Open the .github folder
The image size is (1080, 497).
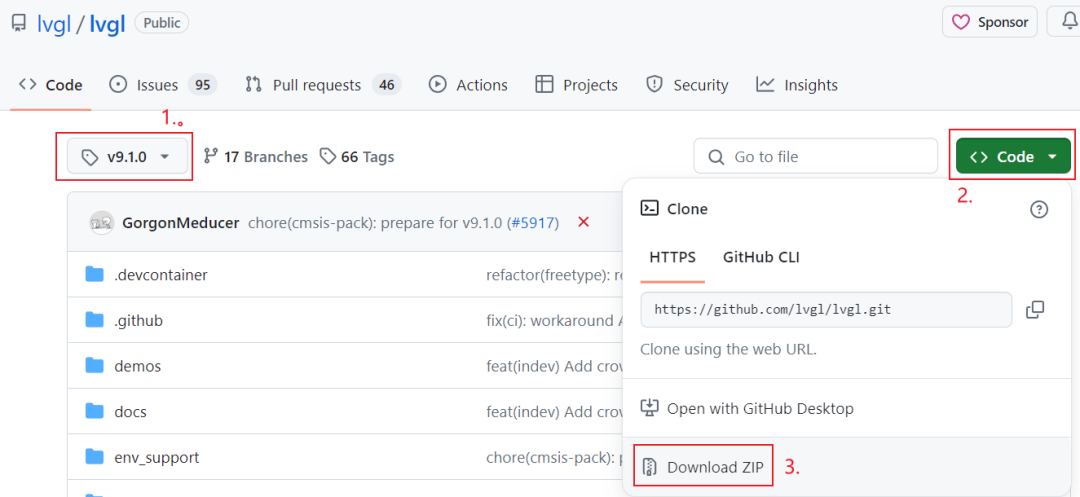(138, 320)
